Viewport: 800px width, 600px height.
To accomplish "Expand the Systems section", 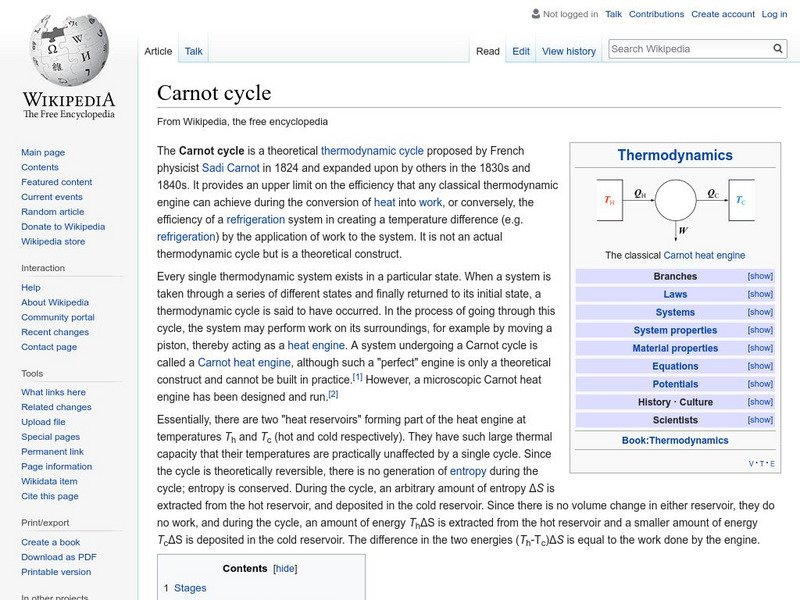I will click(760, 312).
